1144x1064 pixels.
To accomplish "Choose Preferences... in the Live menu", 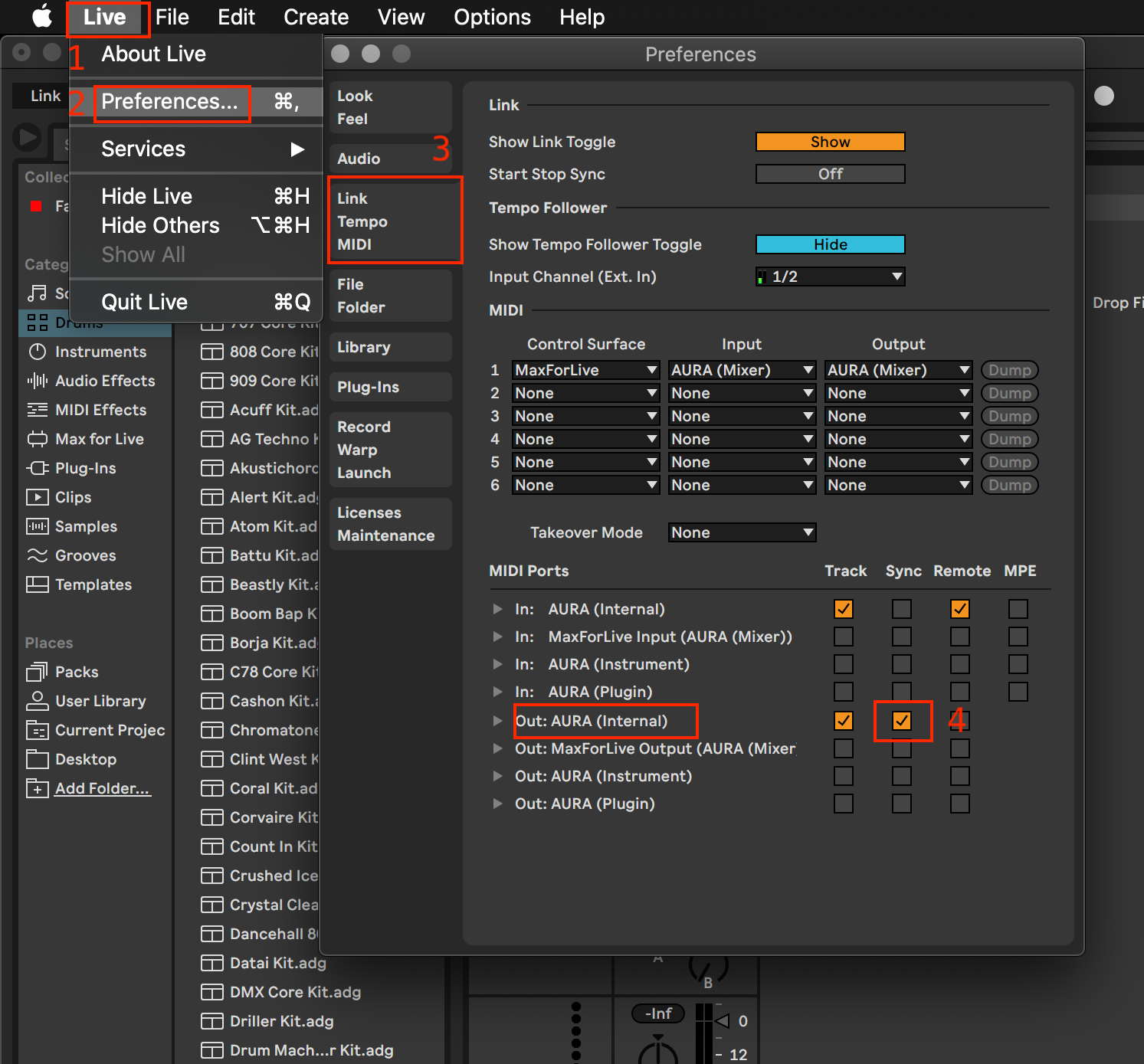I will 196,102.
